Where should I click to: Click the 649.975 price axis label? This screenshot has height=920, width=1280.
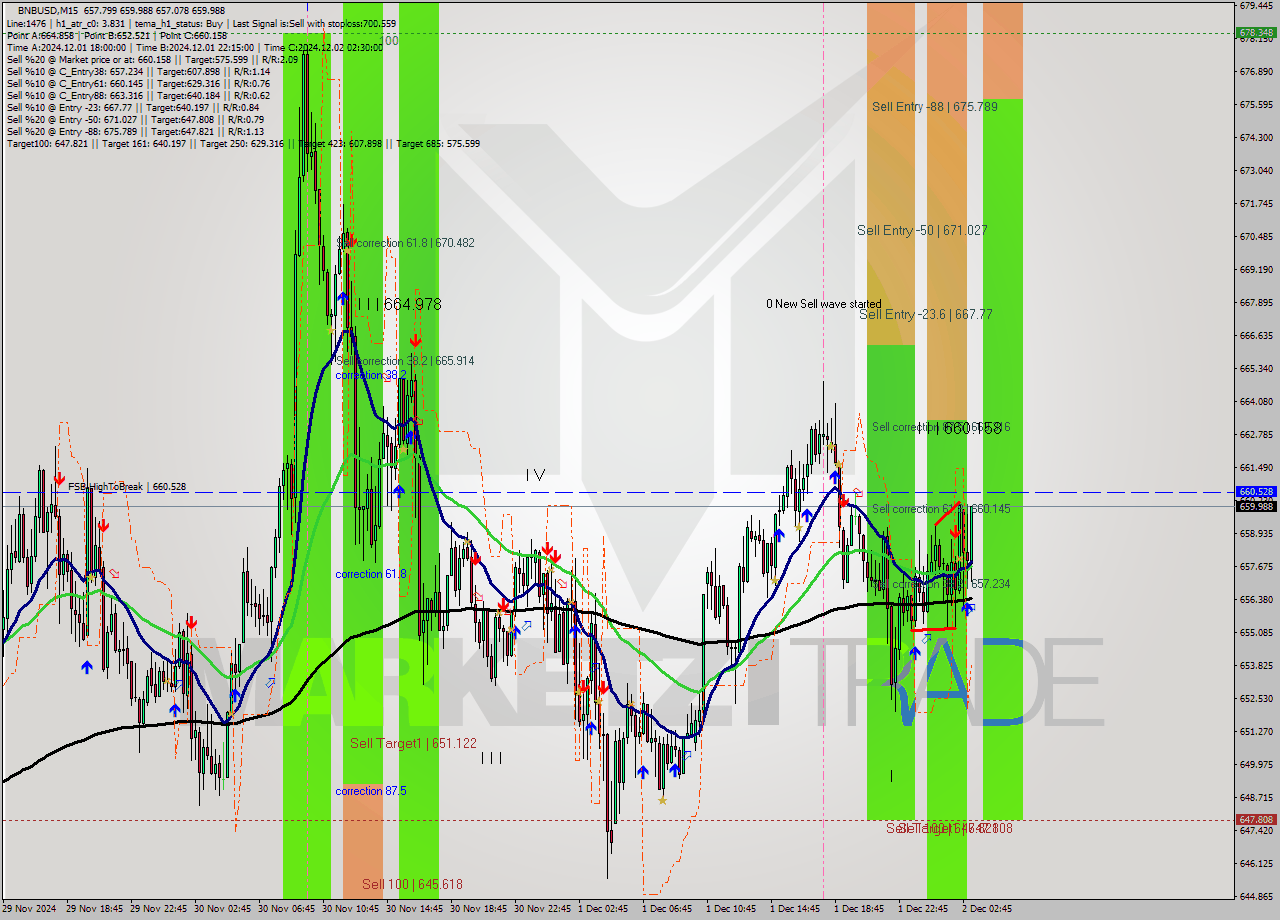(1256, 764)
